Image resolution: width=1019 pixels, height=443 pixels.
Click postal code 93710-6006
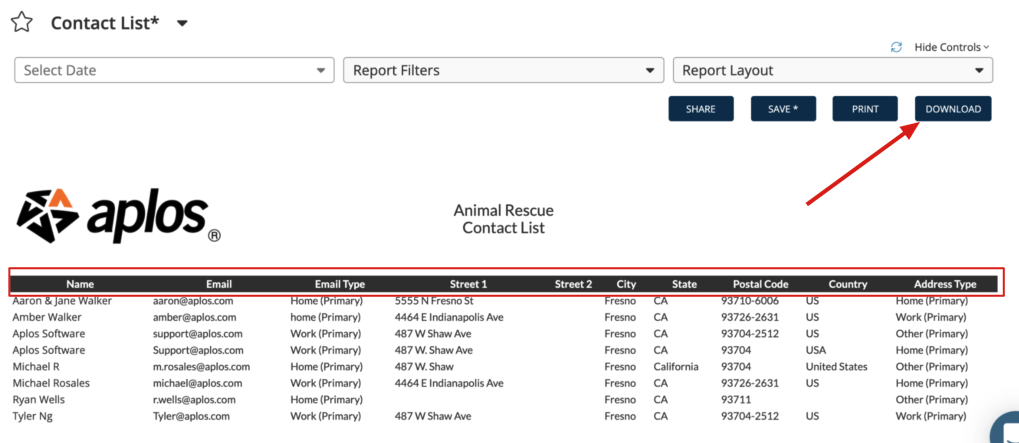(750, 301)
